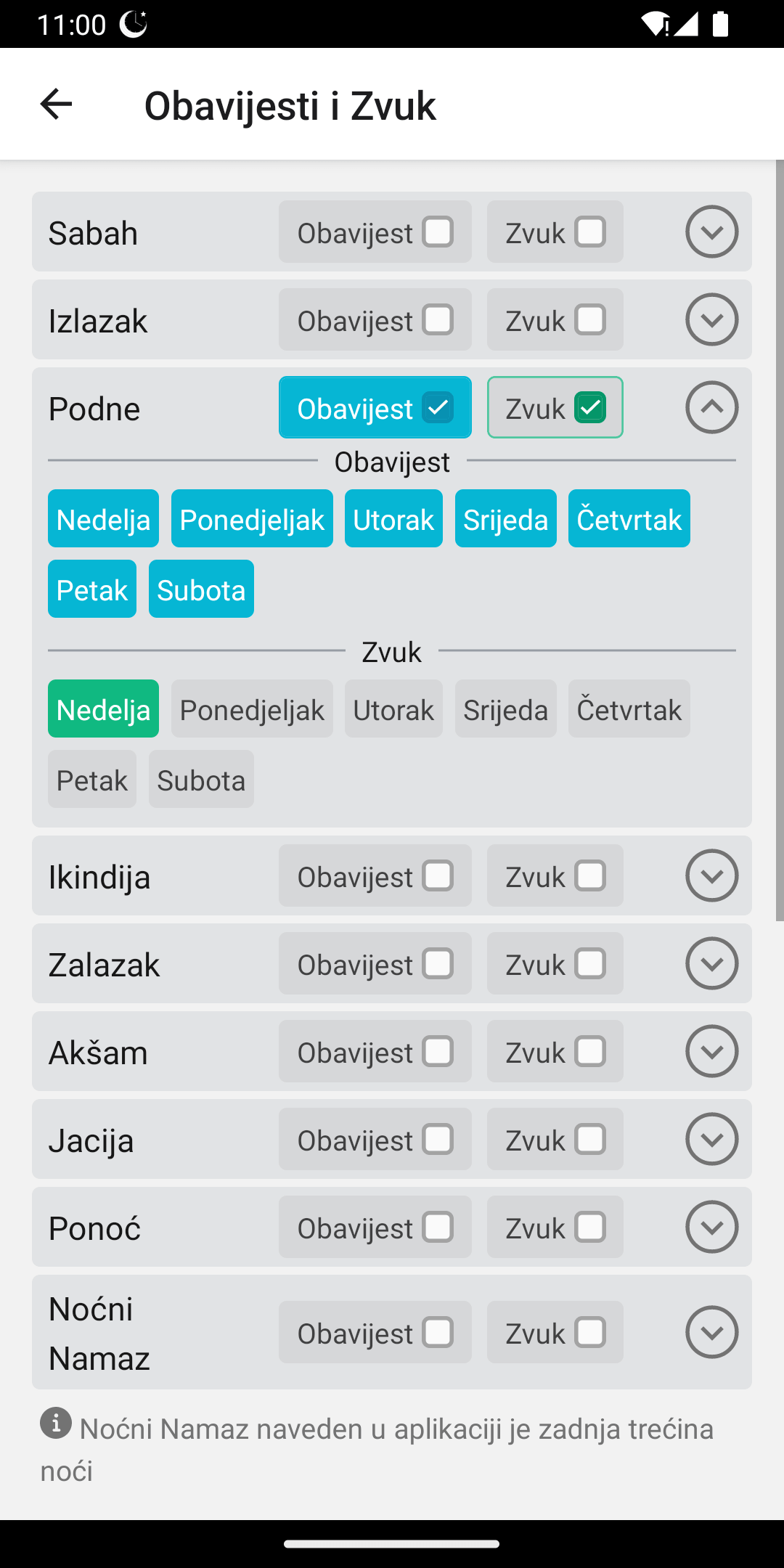Disable Obavijest checkbox for Podne
784x1568 pixels.
click(x=438, y=407)
